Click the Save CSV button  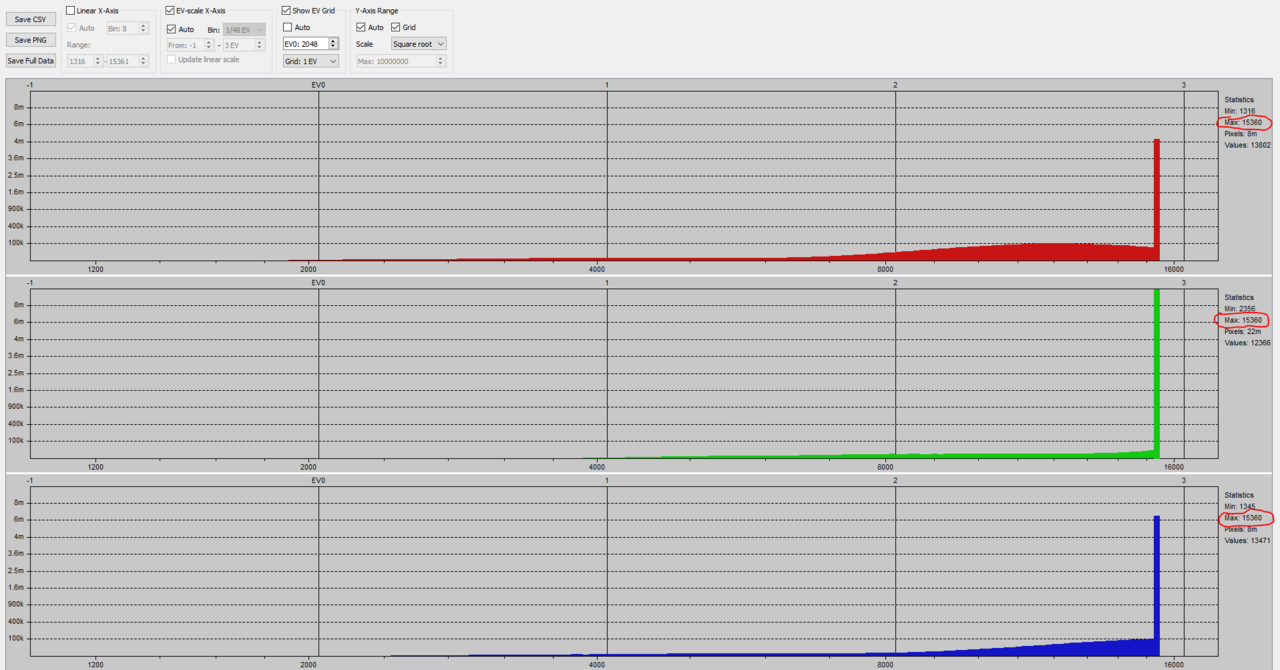30,19
